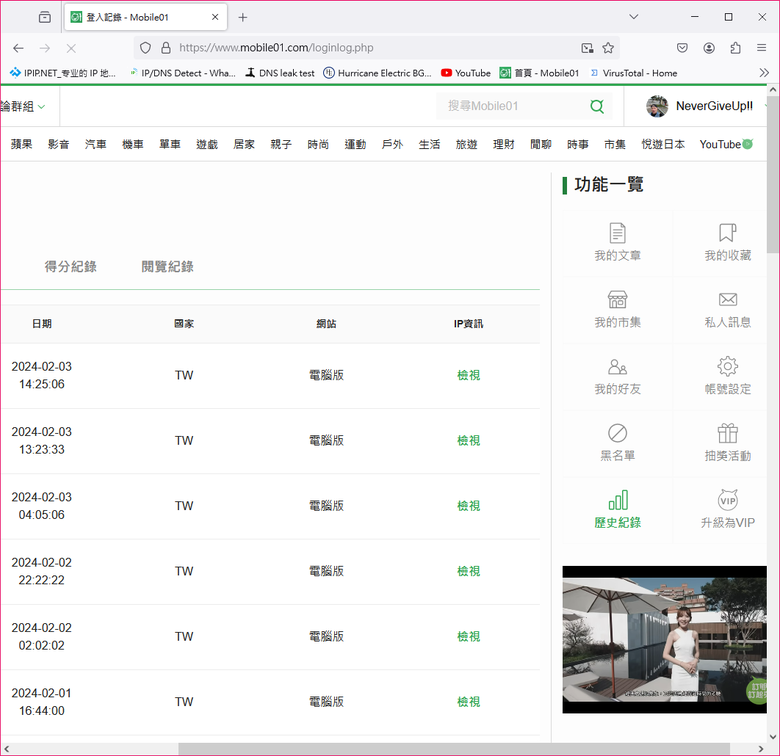Open the list all tabs chevron
Screen dimensions: 780x756
point(633,17)
